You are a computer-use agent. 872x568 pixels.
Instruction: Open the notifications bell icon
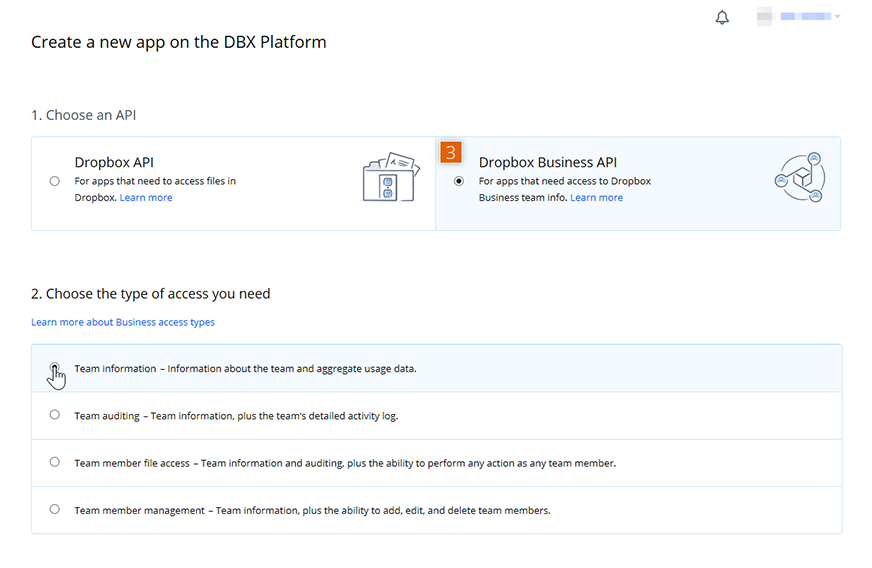[x=722, y=17]
